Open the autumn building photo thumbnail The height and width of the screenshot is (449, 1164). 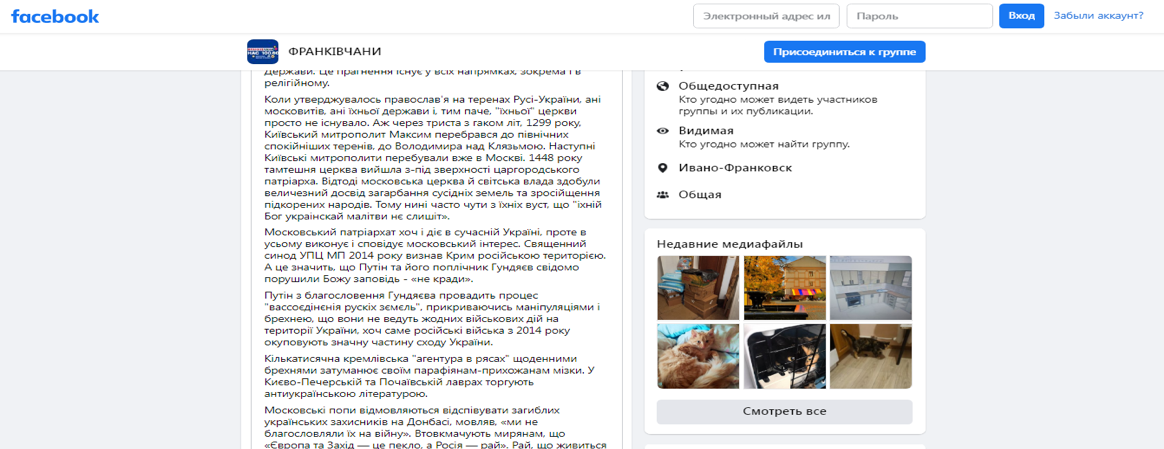click(784, 287)
